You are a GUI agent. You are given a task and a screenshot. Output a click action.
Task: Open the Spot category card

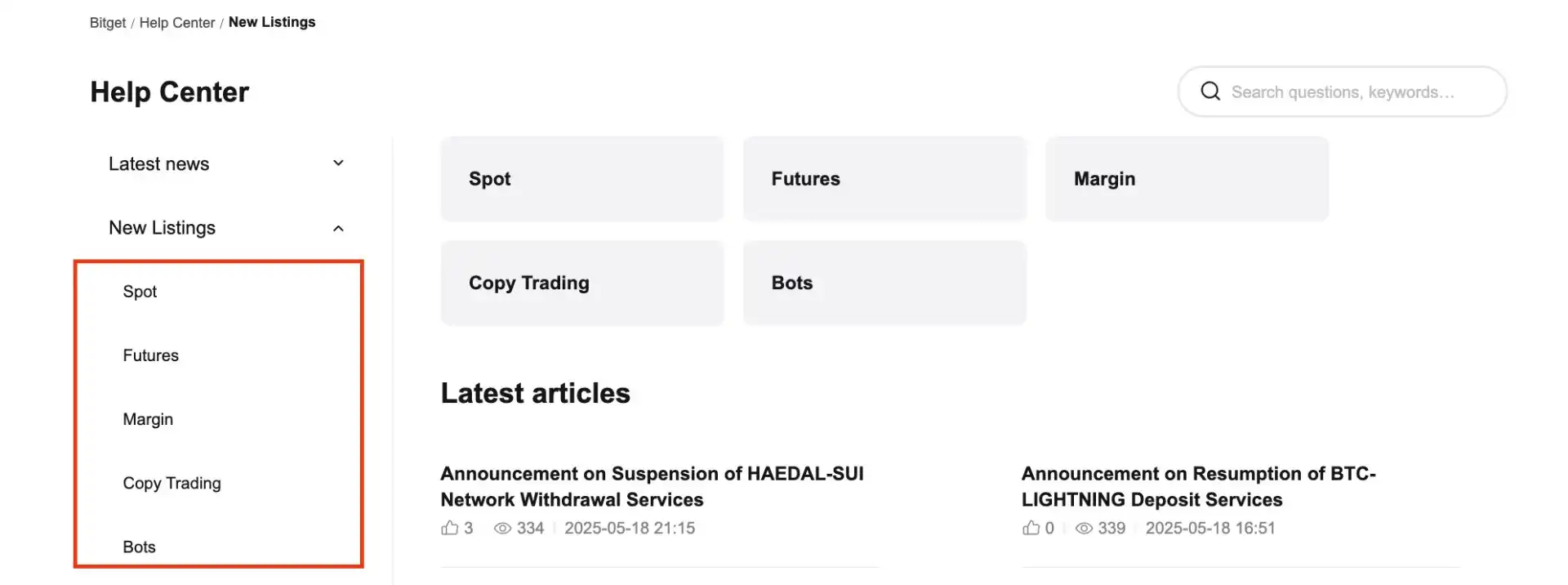(581, 179)
